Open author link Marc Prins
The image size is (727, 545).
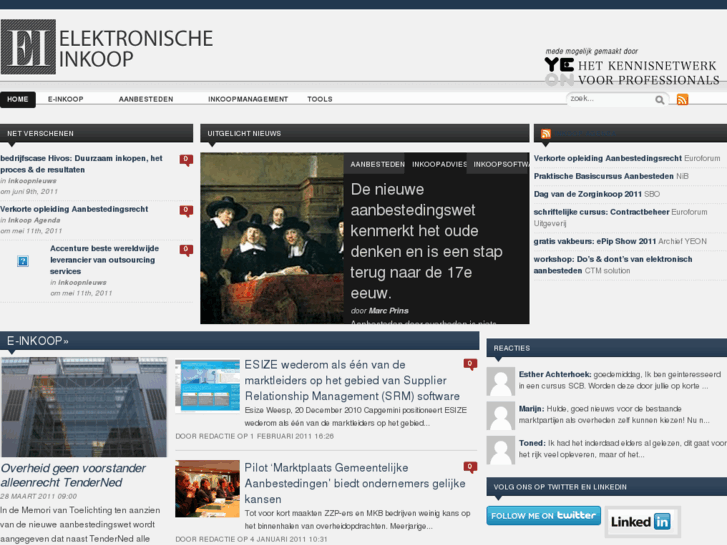click(389, 311)
